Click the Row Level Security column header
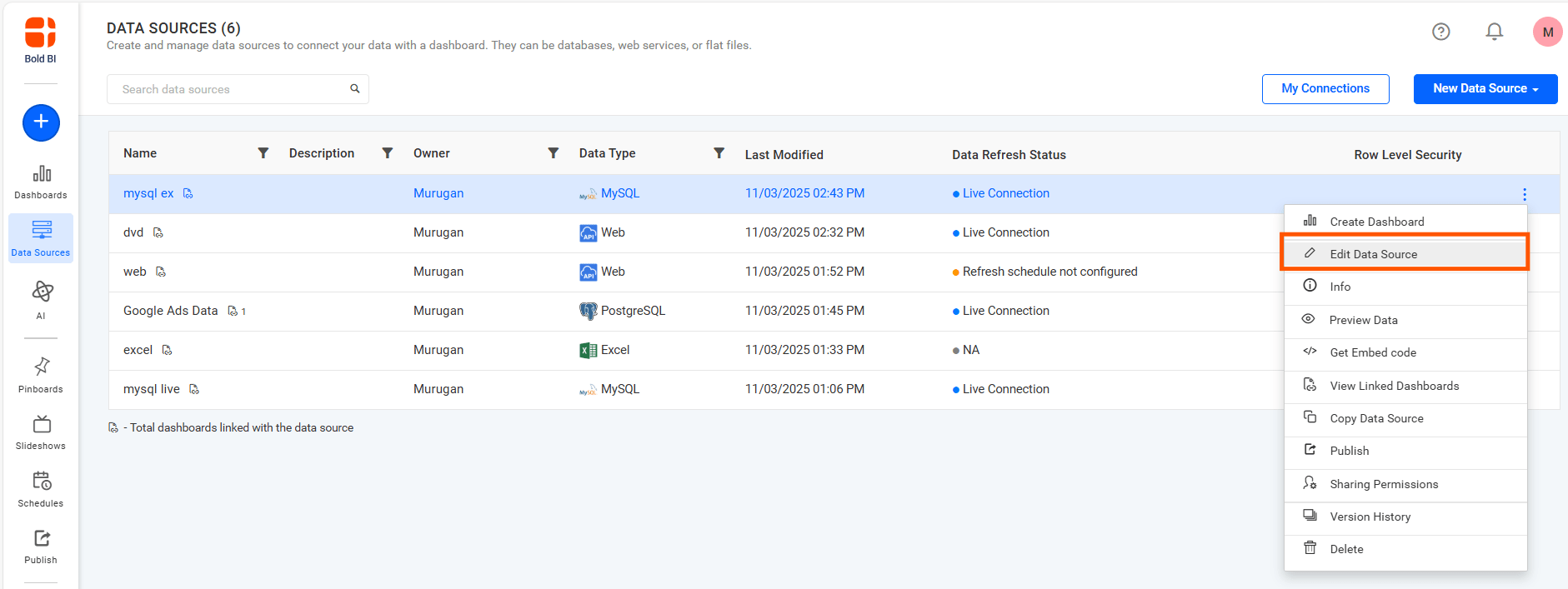Image resolution: width=1568 pixels, height=589 pixels. coord(1408,155)
